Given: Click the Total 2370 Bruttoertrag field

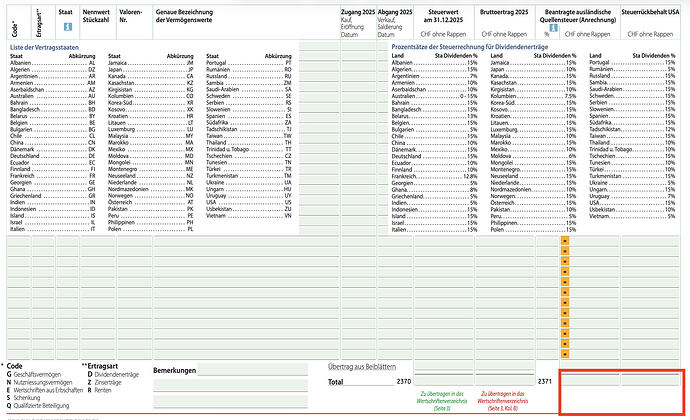Looking at the screenshot, I should 504,381.
